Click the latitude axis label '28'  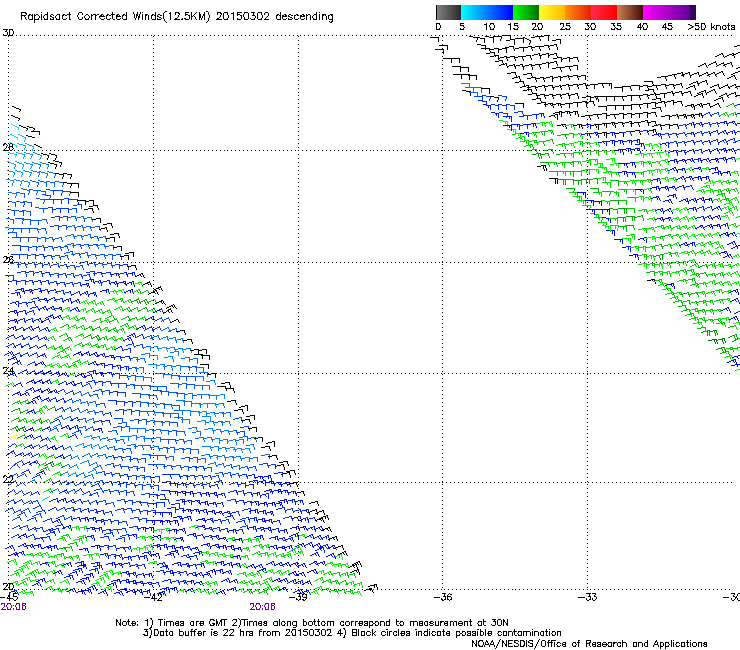tap(8, 147)
